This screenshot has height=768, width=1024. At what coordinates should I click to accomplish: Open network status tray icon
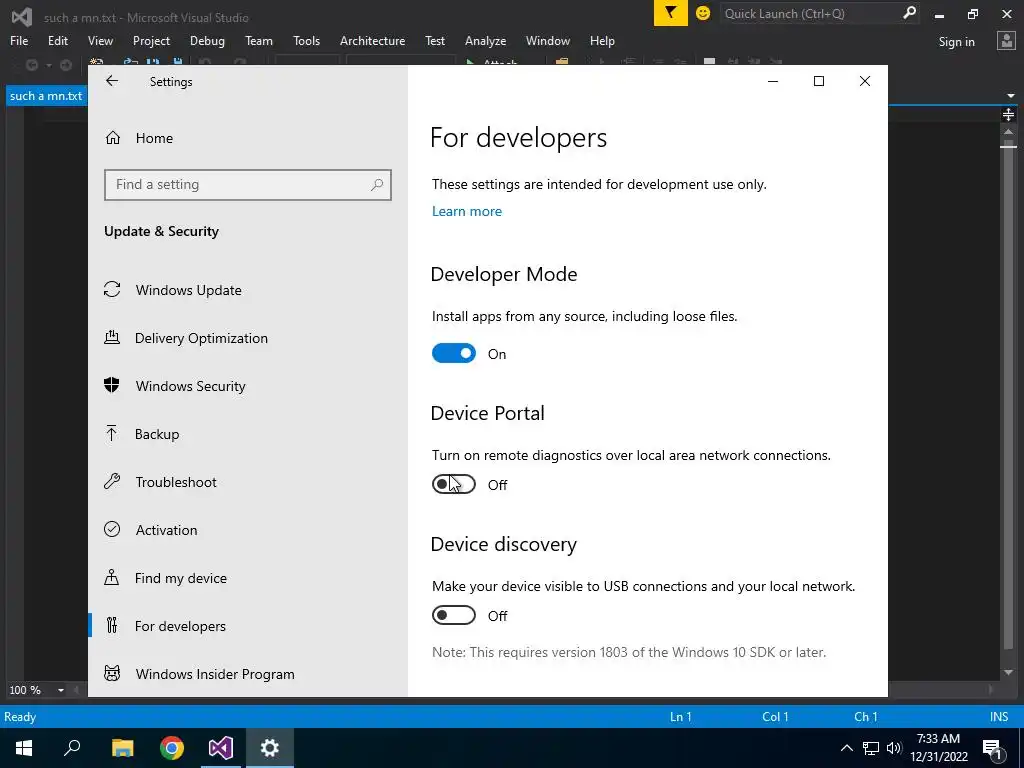coord(871,748)
